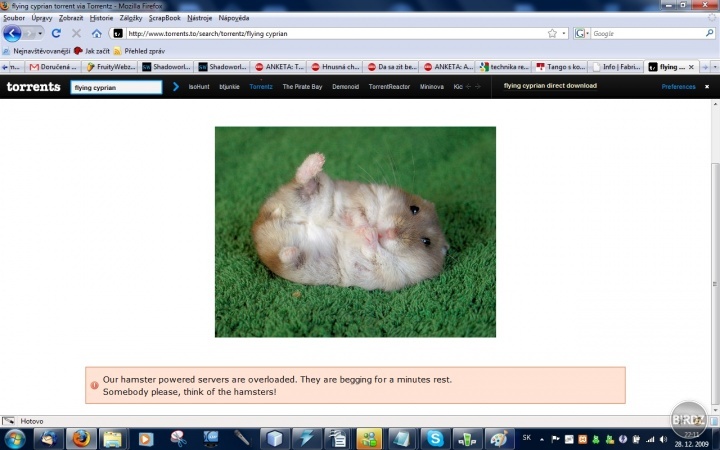The height and width of the screenshot is (450, 720).
Task: Click the Firefox back button
Action: tap(13, 33)
